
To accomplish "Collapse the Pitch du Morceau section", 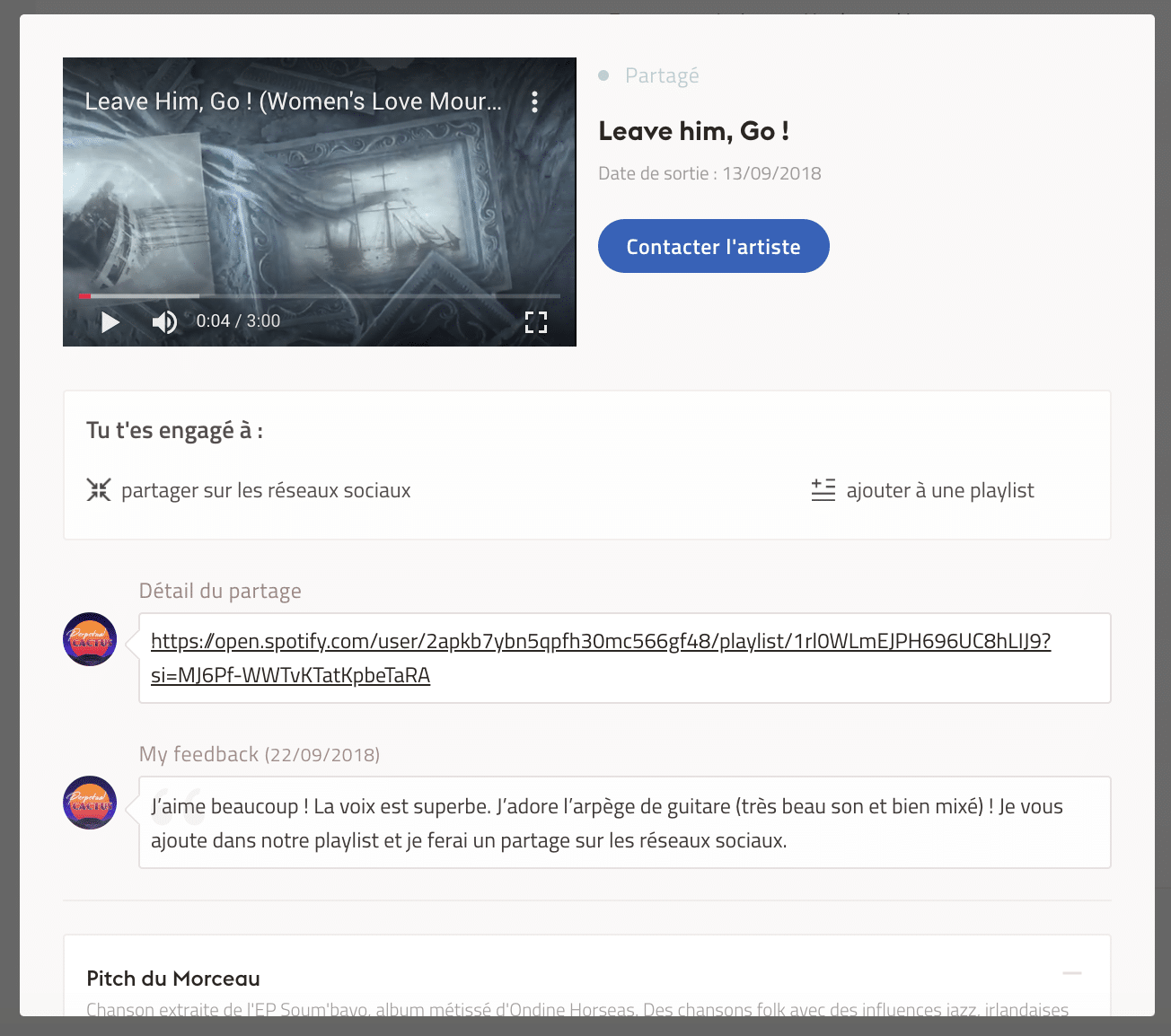I will 1072,973.
